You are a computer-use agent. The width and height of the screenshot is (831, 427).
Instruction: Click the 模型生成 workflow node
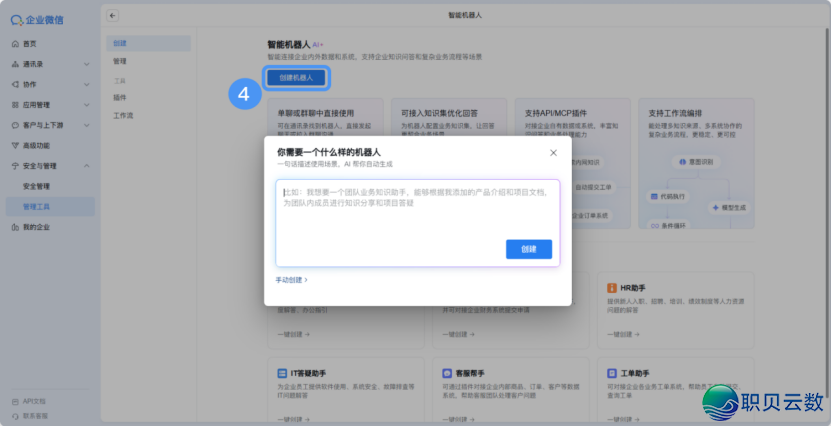click(729, 208)
